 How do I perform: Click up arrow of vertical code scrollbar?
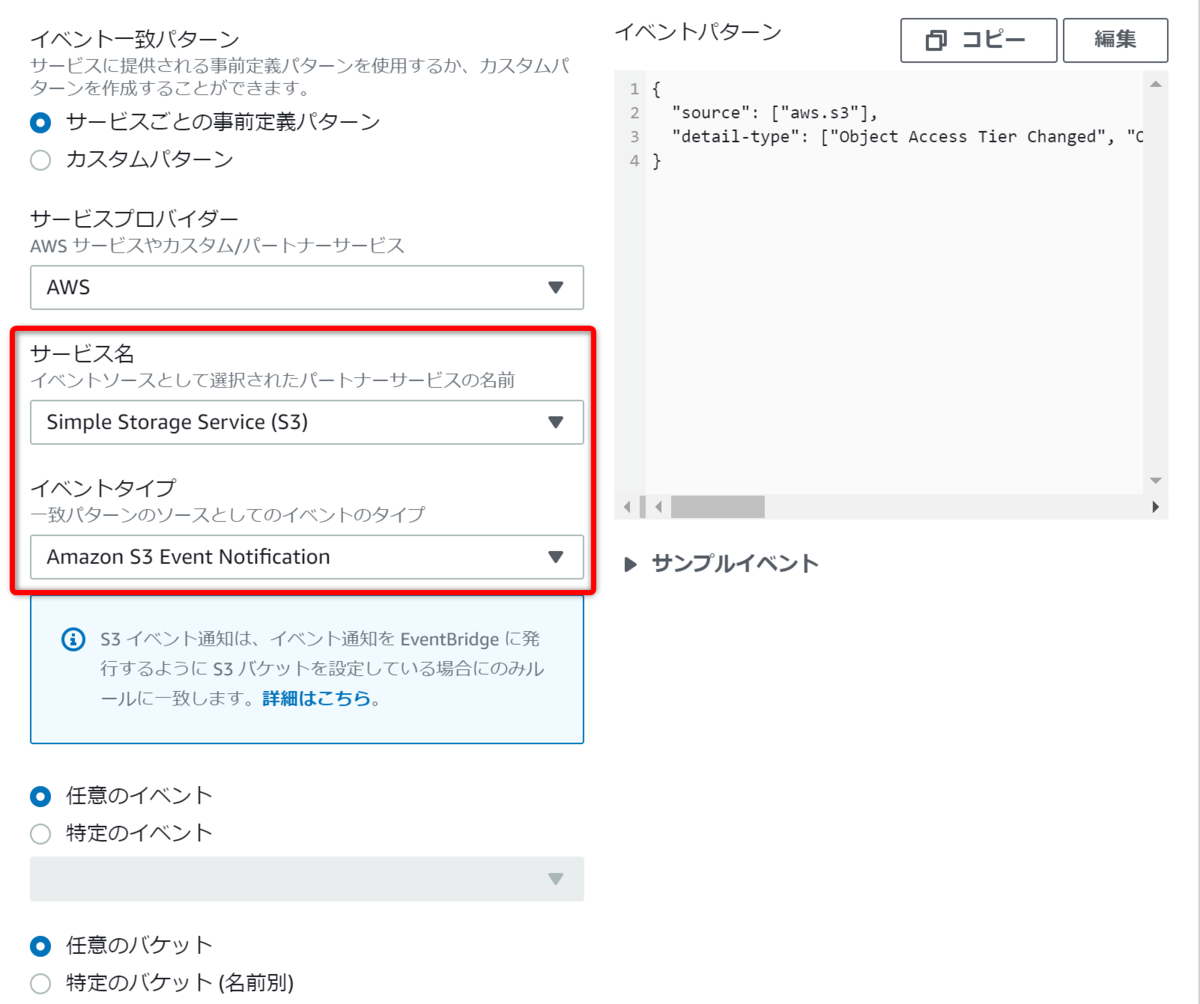coord(1156,86)
